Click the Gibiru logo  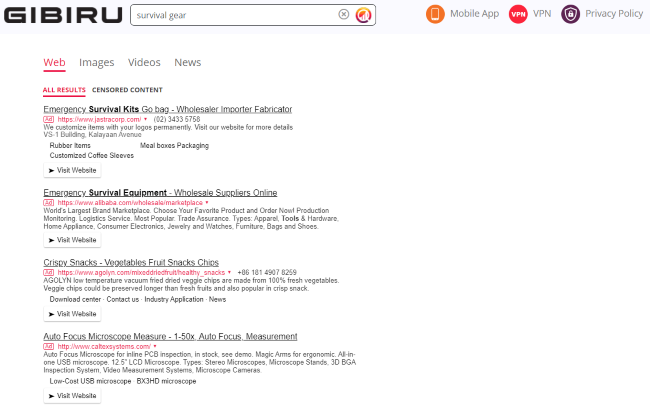point(62,15)
